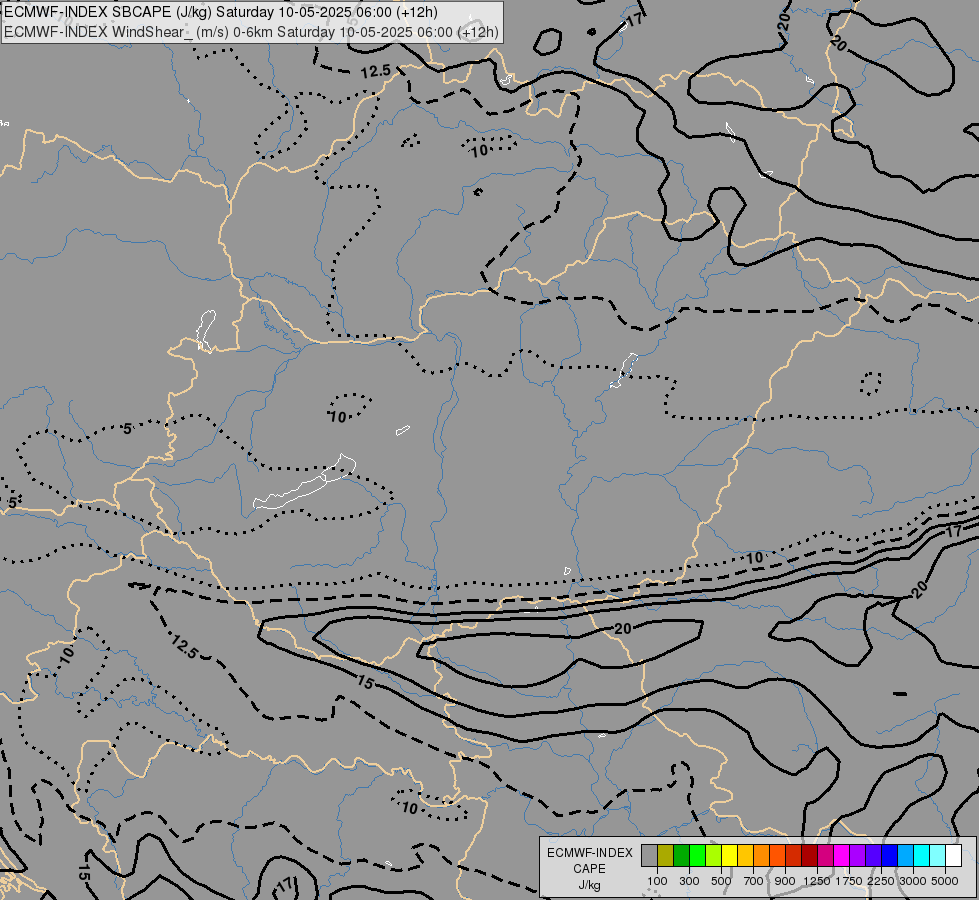Image resolution: width=979 pixels, height=900 pixels.
Task: Click the gray swatch in CAPE legend
Action: click(649, 855)
